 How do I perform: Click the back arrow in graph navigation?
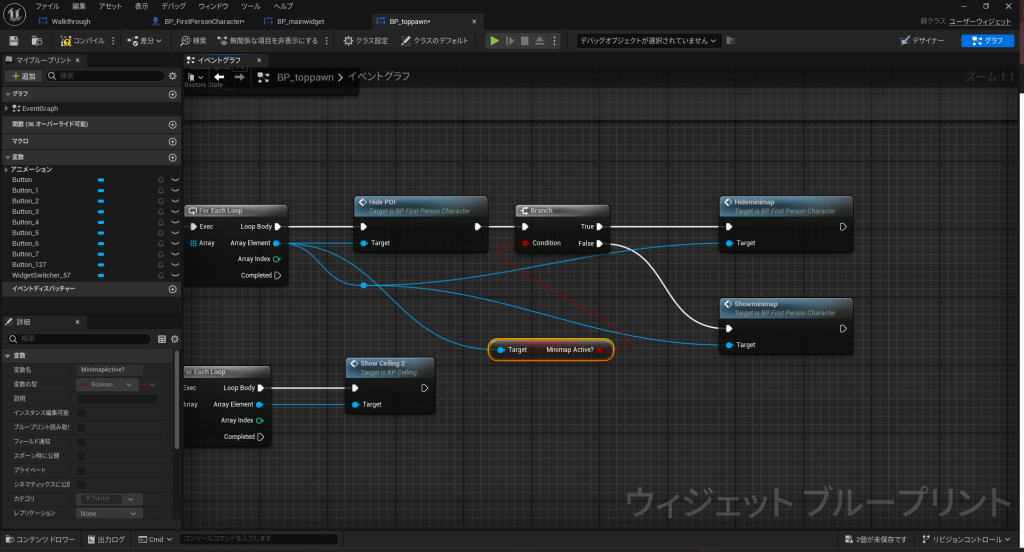pyautogui.click(x=219, y=77)
